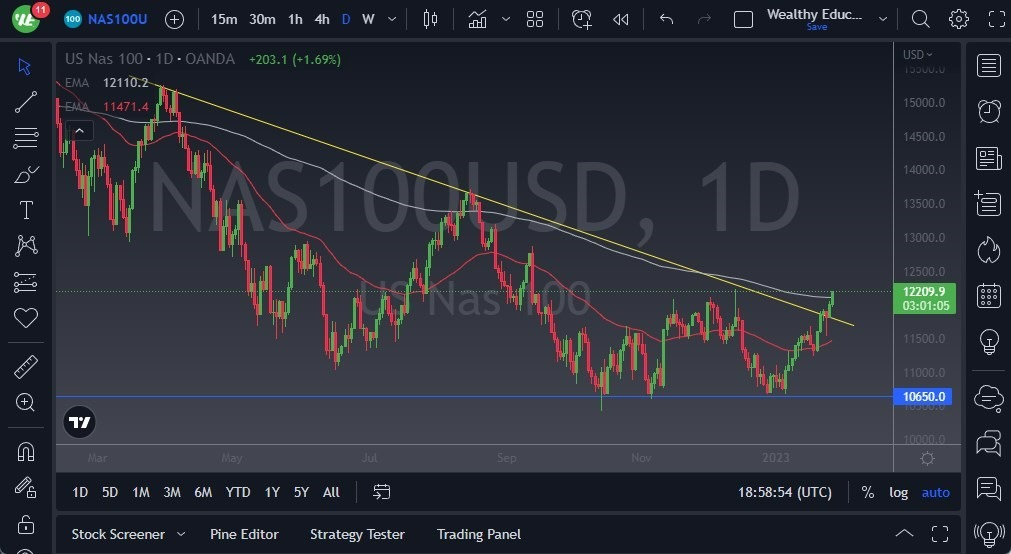
Task: Open the public chats cloud panel
Action: point(988,397)
